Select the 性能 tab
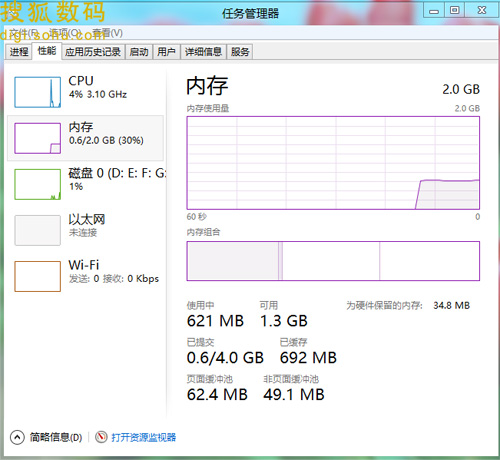 47,51
